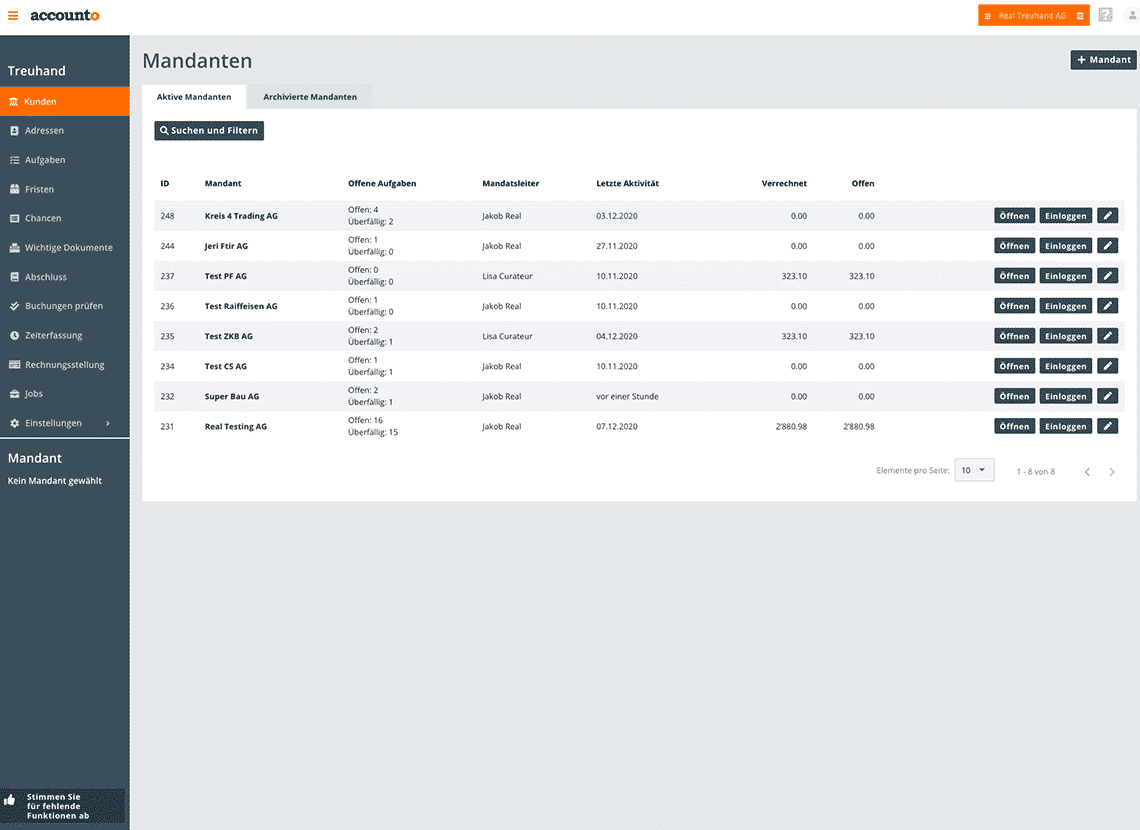This screenshot has width=1140, height=830.
Task: Open Suchen und Filtern panel
Action: click(209, 131)
